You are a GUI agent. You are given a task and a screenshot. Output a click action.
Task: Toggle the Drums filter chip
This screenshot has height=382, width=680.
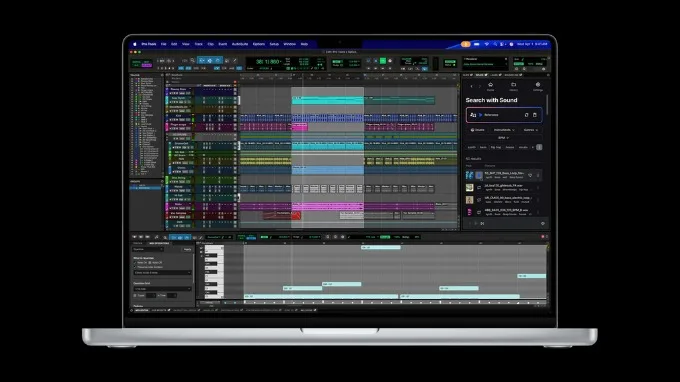477,130
